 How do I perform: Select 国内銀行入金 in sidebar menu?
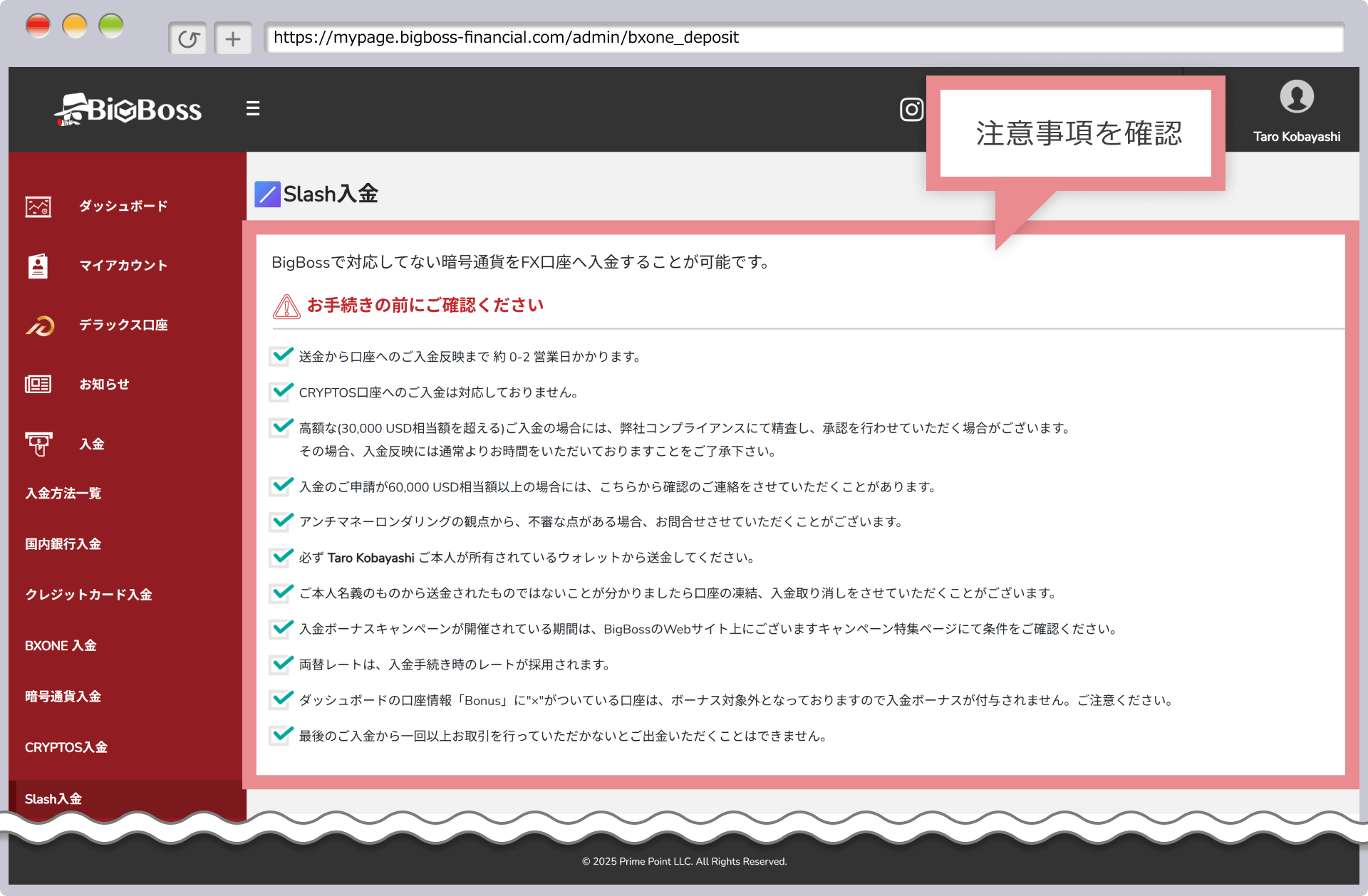(x=63, y=544)
